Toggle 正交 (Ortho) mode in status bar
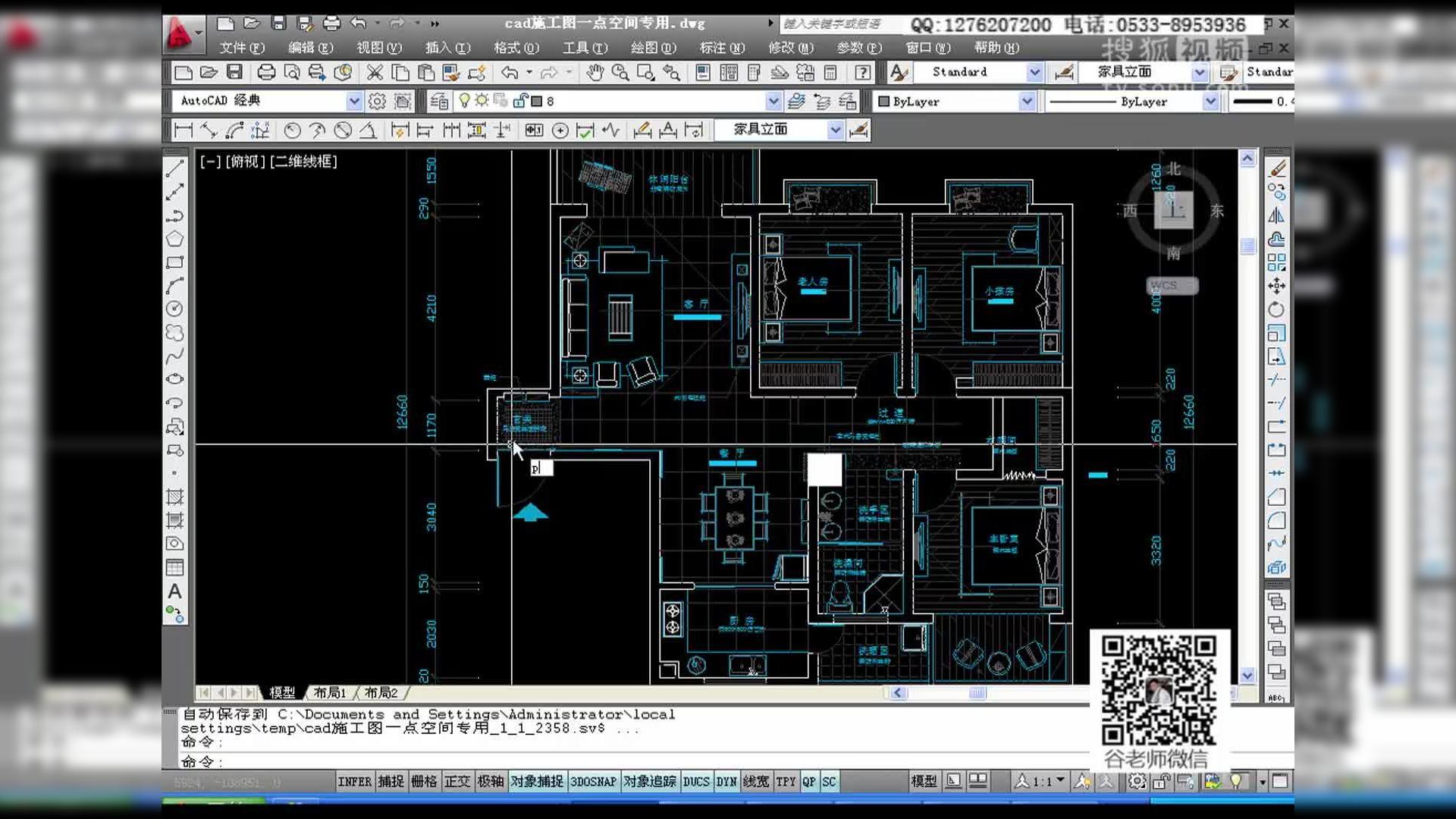The width and height of the screenshot is (1456, 819). (x=457, y=781)
